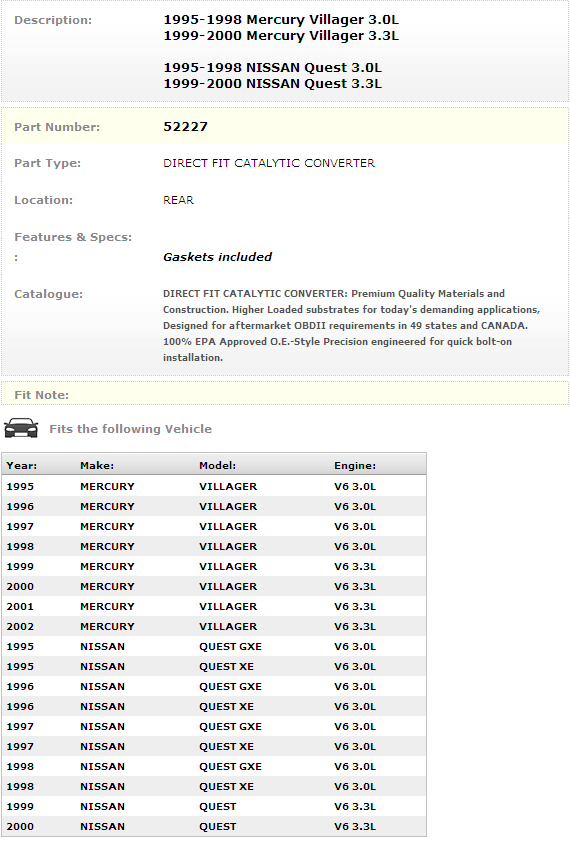This screenshot has height=849, width=570.
Task: Select the 1995 Mercury Villager row
Action: point(214,486)
